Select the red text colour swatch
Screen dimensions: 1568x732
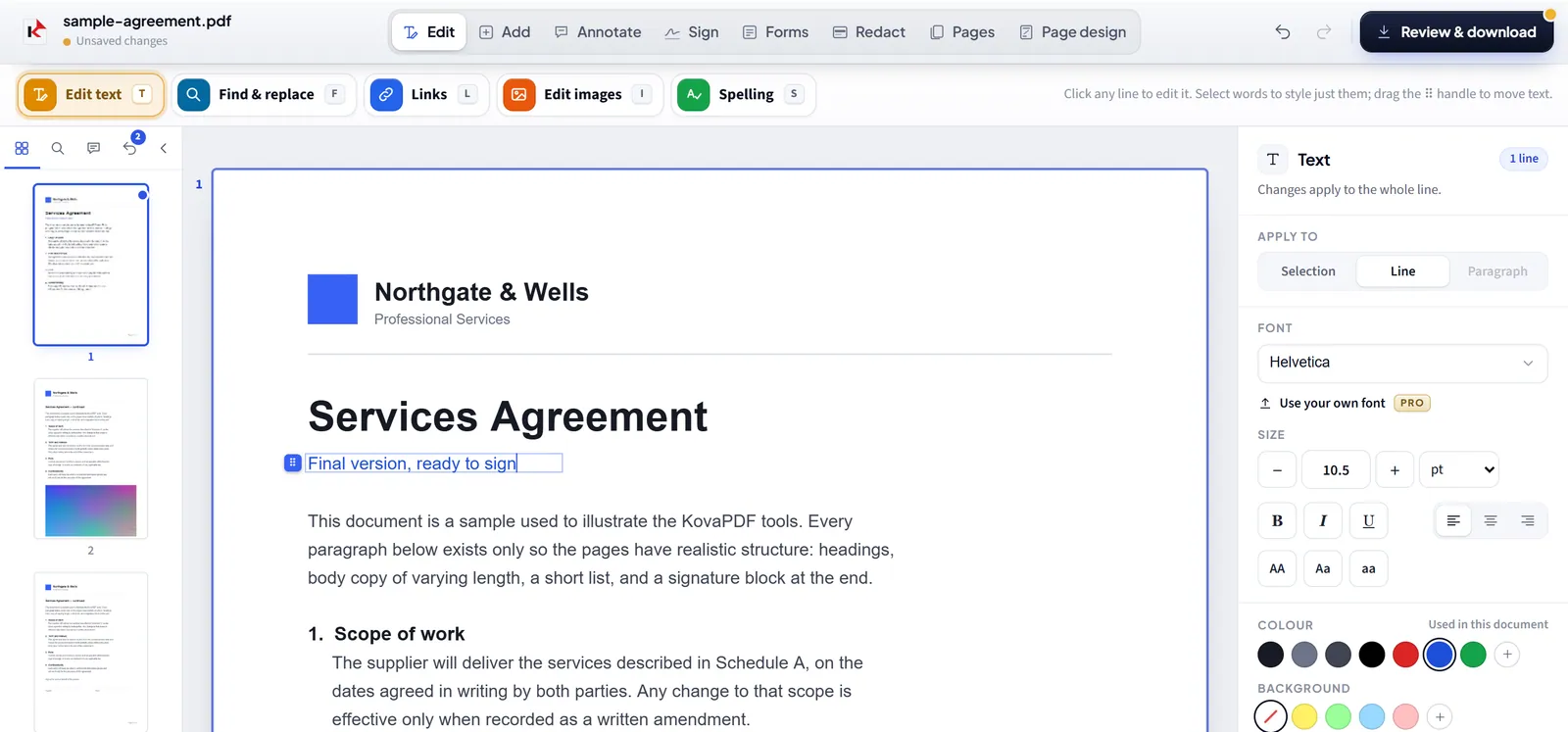(1405, 655)
